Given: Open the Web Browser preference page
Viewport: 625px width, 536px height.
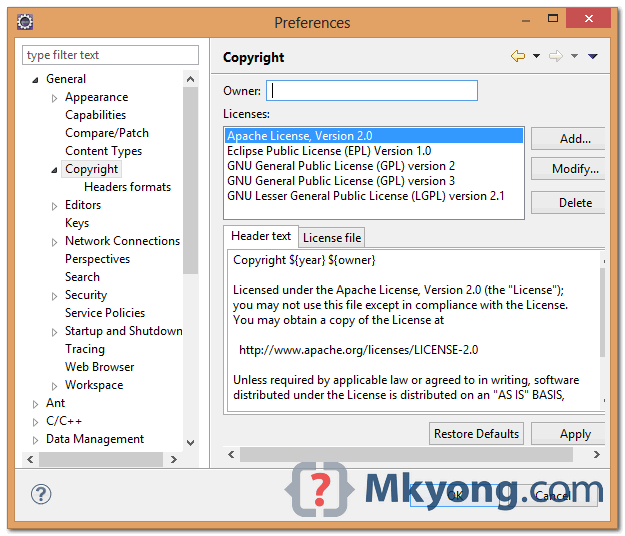Looking at the screenshot, I should [99, 367].
